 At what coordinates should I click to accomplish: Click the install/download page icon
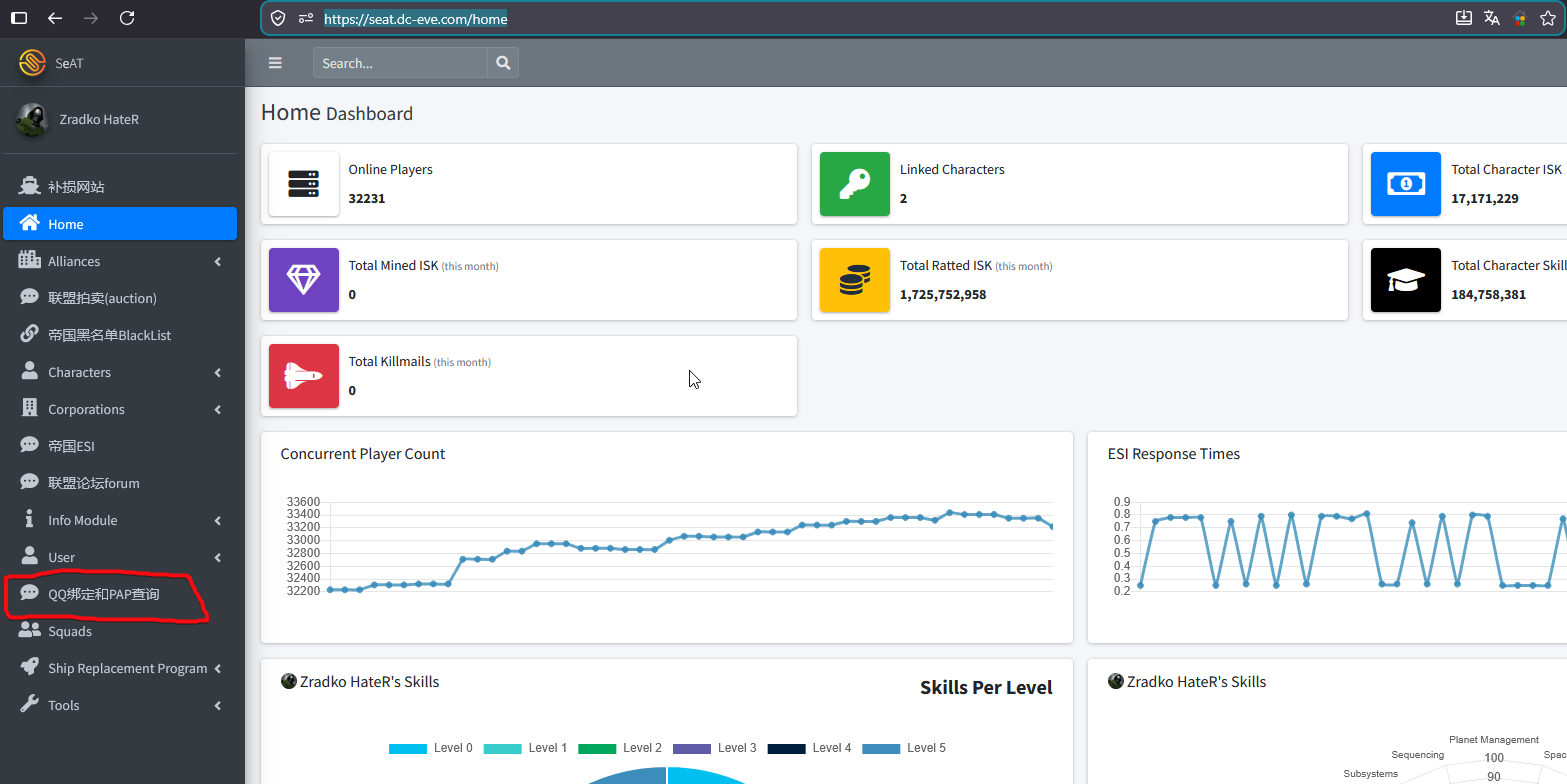[x=1463, y=18]
